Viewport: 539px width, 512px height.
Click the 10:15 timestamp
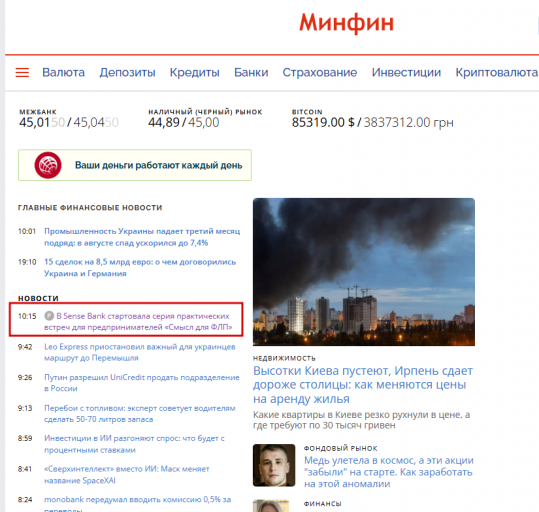27,316
